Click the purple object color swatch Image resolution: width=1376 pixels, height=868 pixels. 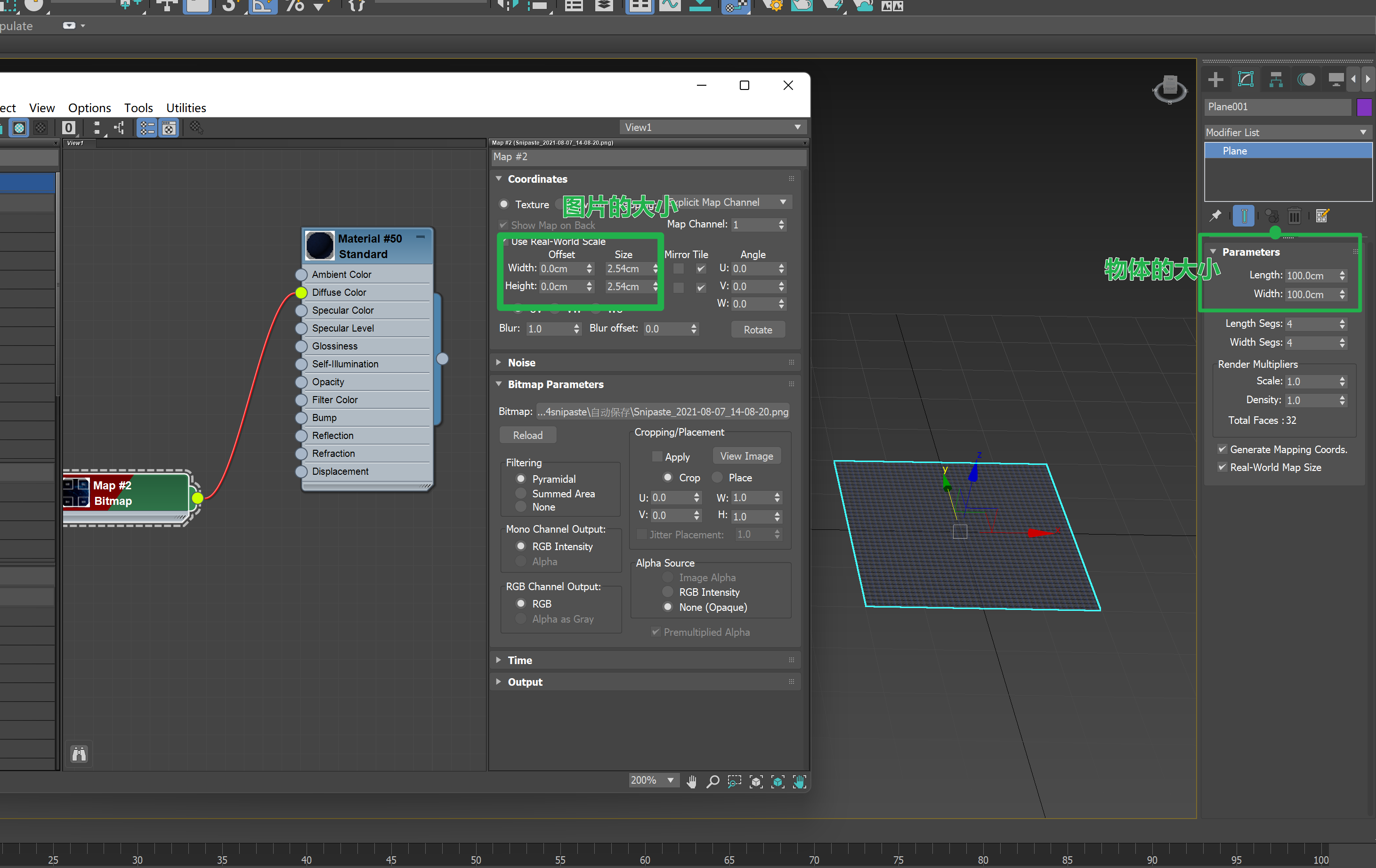(1363, 107)
